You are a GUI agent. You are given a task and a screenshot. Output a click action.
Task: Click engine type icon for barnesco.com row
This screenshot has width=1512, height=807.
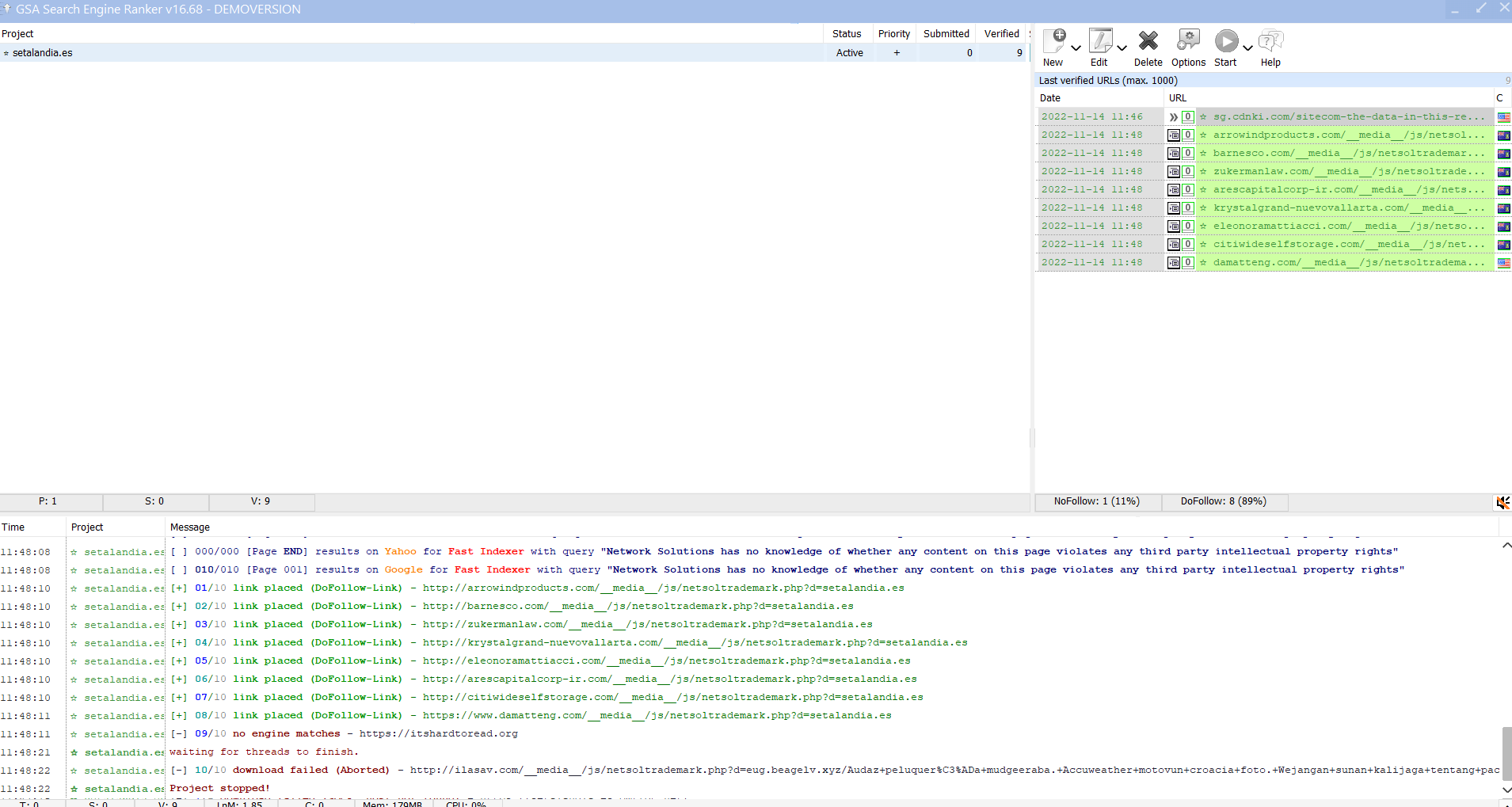click(x=1174, y=154)
